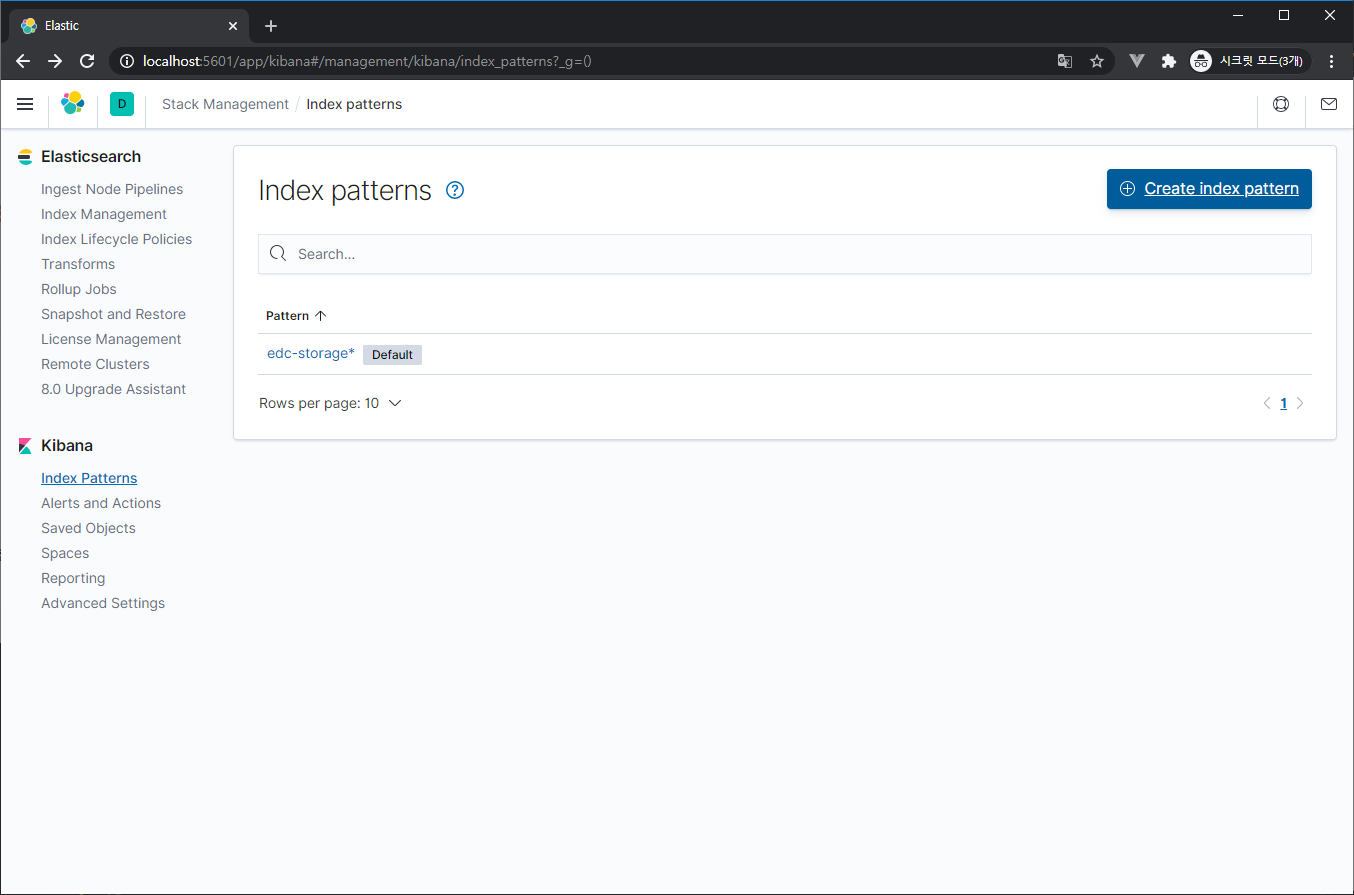The width and height of the screenshot is (1354, 895).
Task: Go to the previous results page
Action: click(x=1267, y=404)
